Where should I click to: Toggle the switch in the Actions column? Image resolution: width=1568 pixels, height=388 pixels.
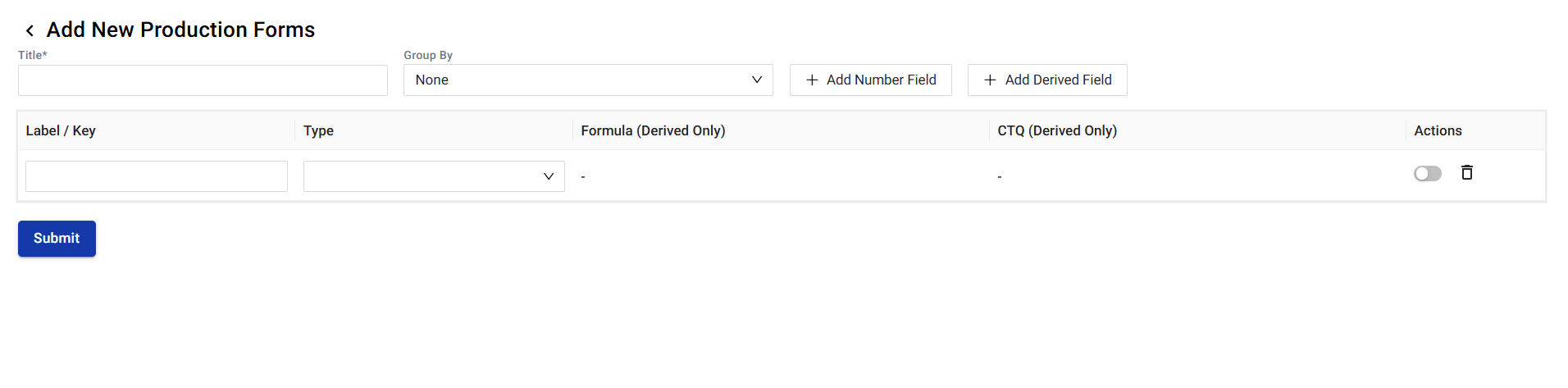coord(1427,174)
